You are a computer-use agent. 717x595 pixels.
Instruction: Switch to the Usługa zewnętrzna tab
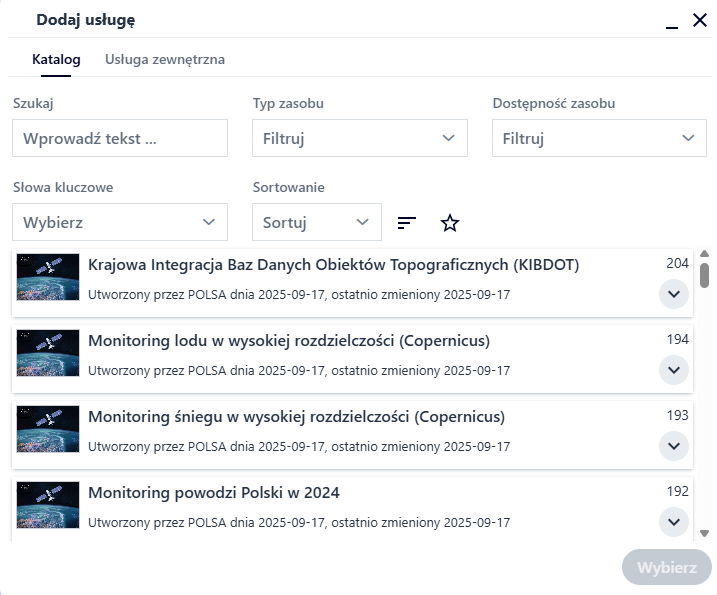pos(165,59)
